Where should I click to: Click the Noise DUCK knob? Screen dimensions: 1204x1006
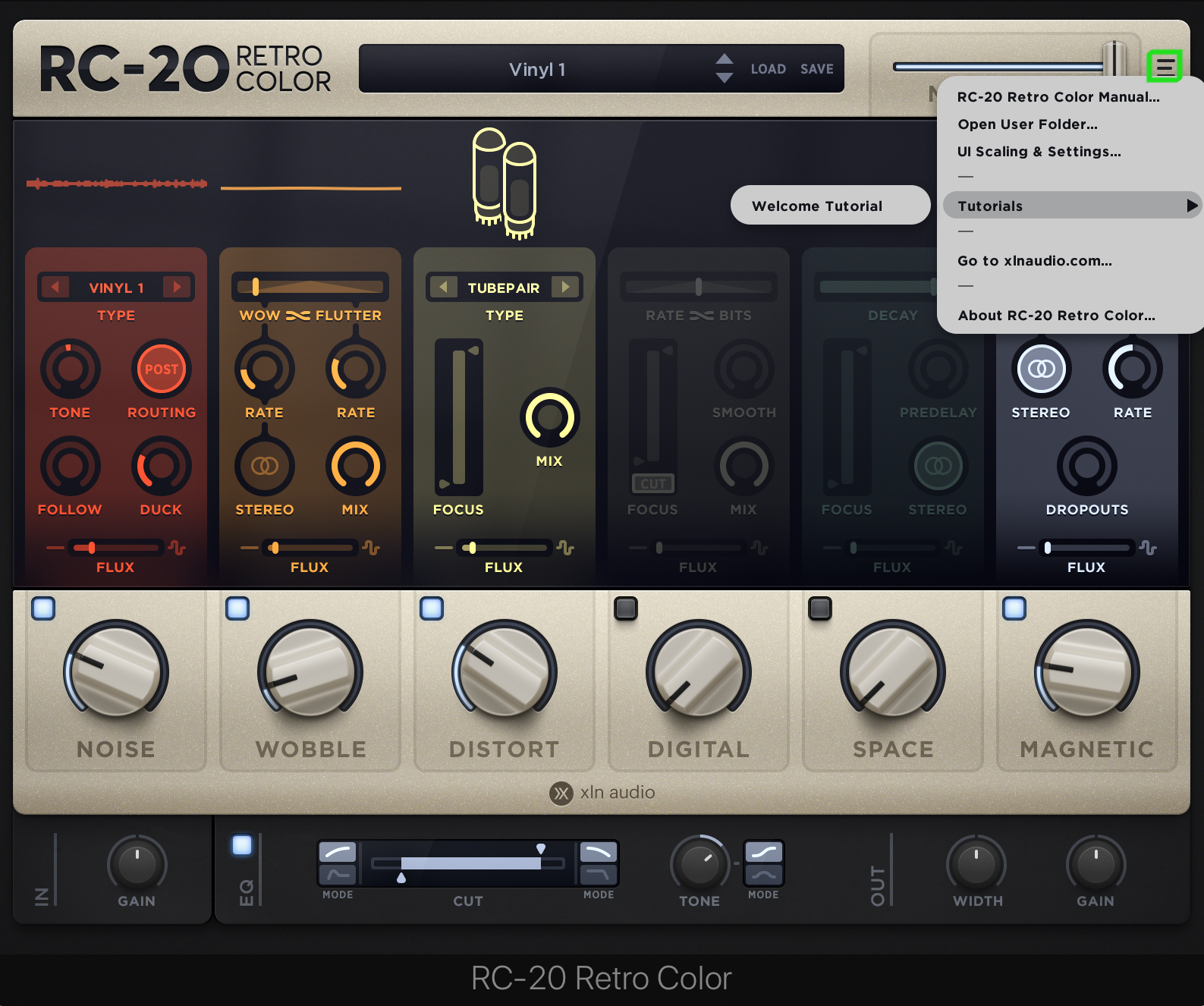pyautogui.click(x=161, y=466)
